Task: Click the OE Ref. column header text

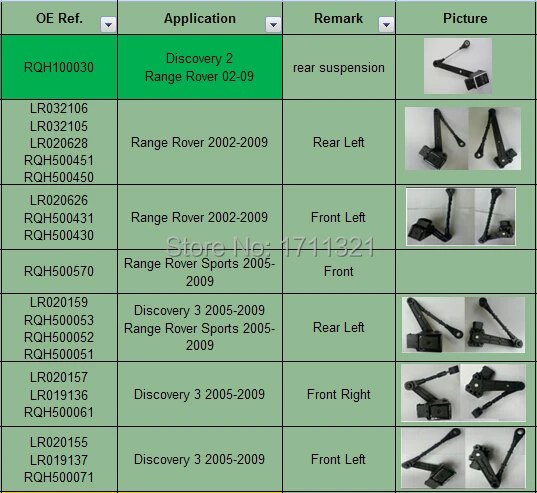Action: [x=59, y=18]
